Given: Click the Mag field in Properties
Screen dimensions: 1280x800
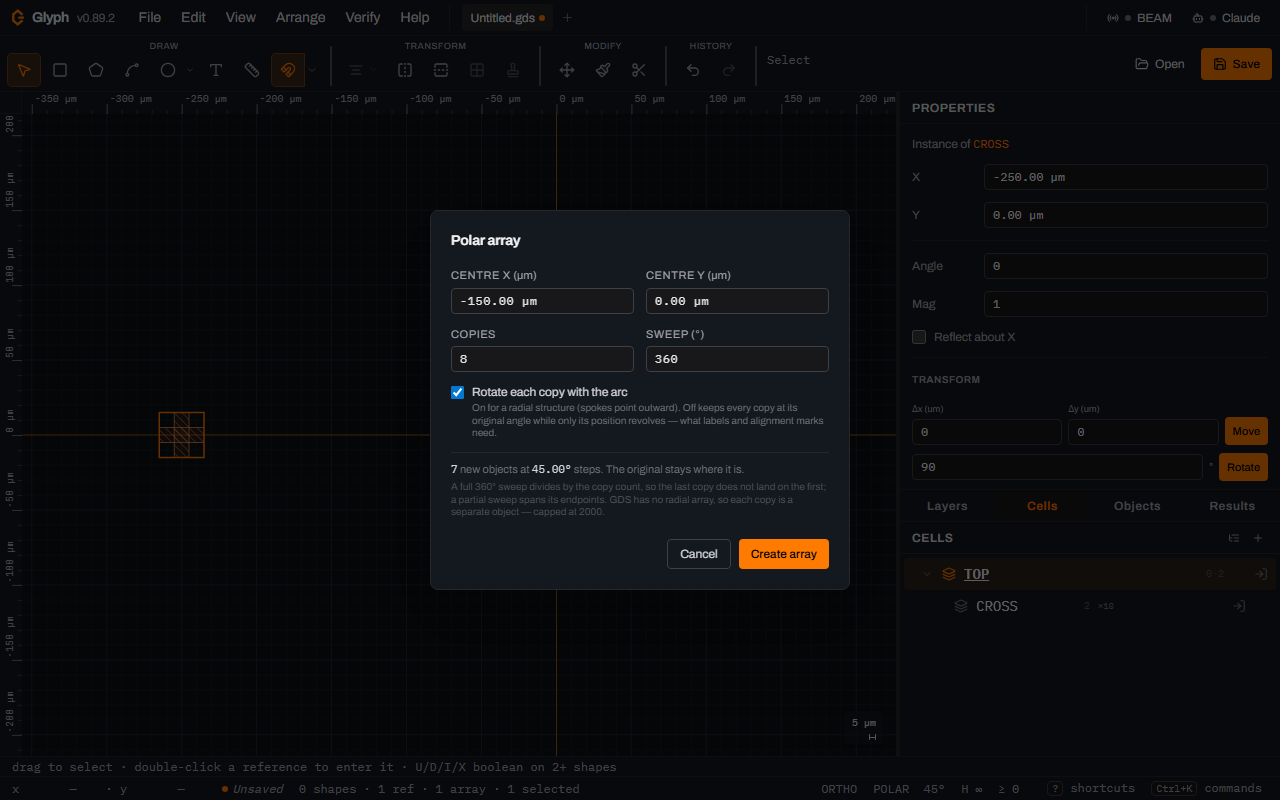Looking at the screenshot, I should 1126,304.
